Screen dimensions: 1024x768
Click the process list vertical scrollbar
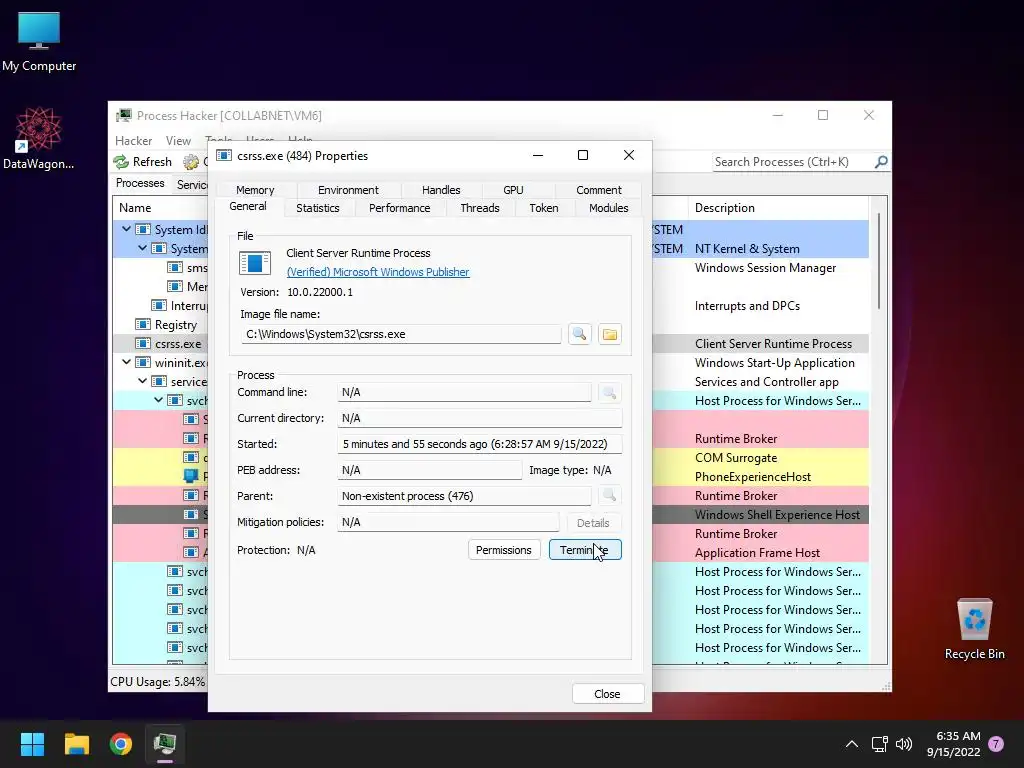(x=879, y=261)
